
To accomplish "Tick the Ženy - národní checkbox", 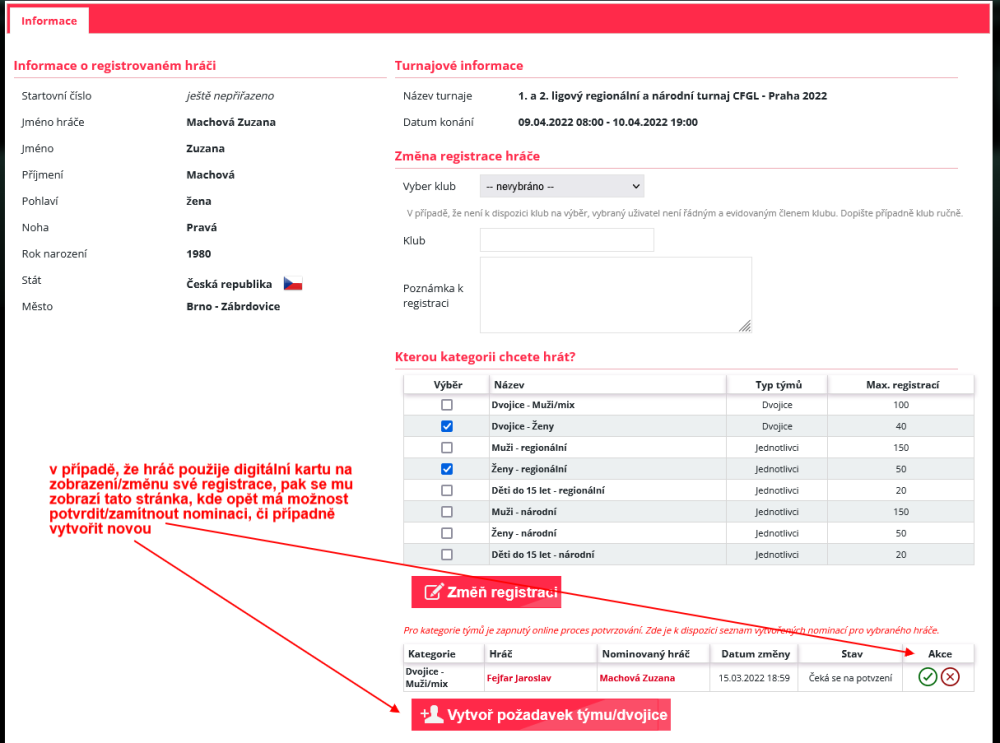I will [x=446, y=533].
